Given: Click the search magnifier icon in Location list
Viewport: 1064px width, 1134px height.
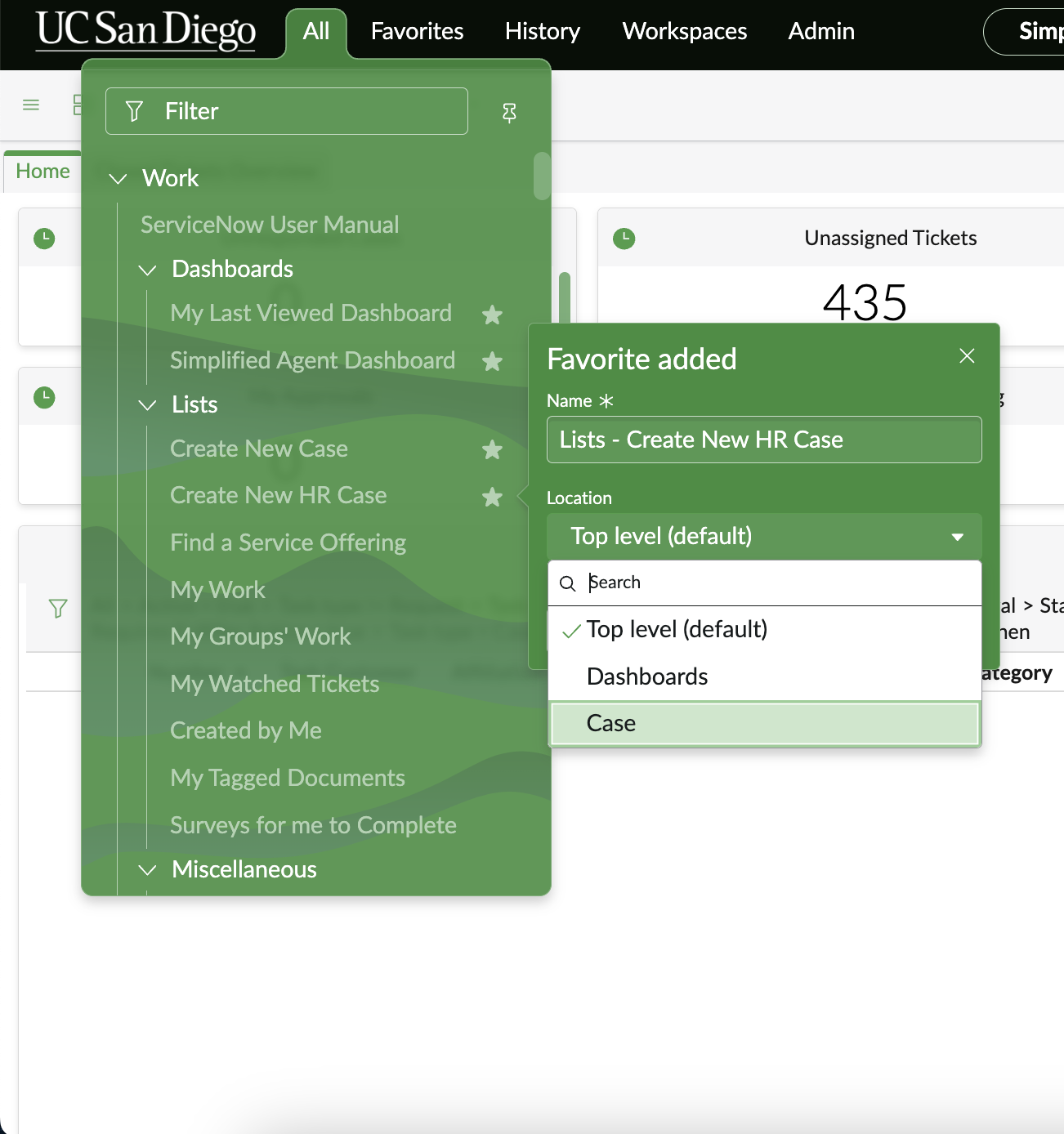Looking at the screenshot, I should coord(567,583).
